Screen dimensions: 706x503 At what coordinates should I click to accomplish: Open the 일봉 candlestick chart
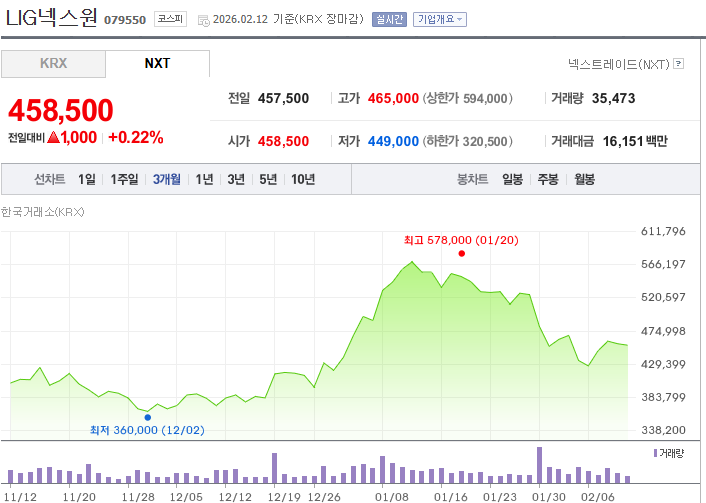pos(512,179)
